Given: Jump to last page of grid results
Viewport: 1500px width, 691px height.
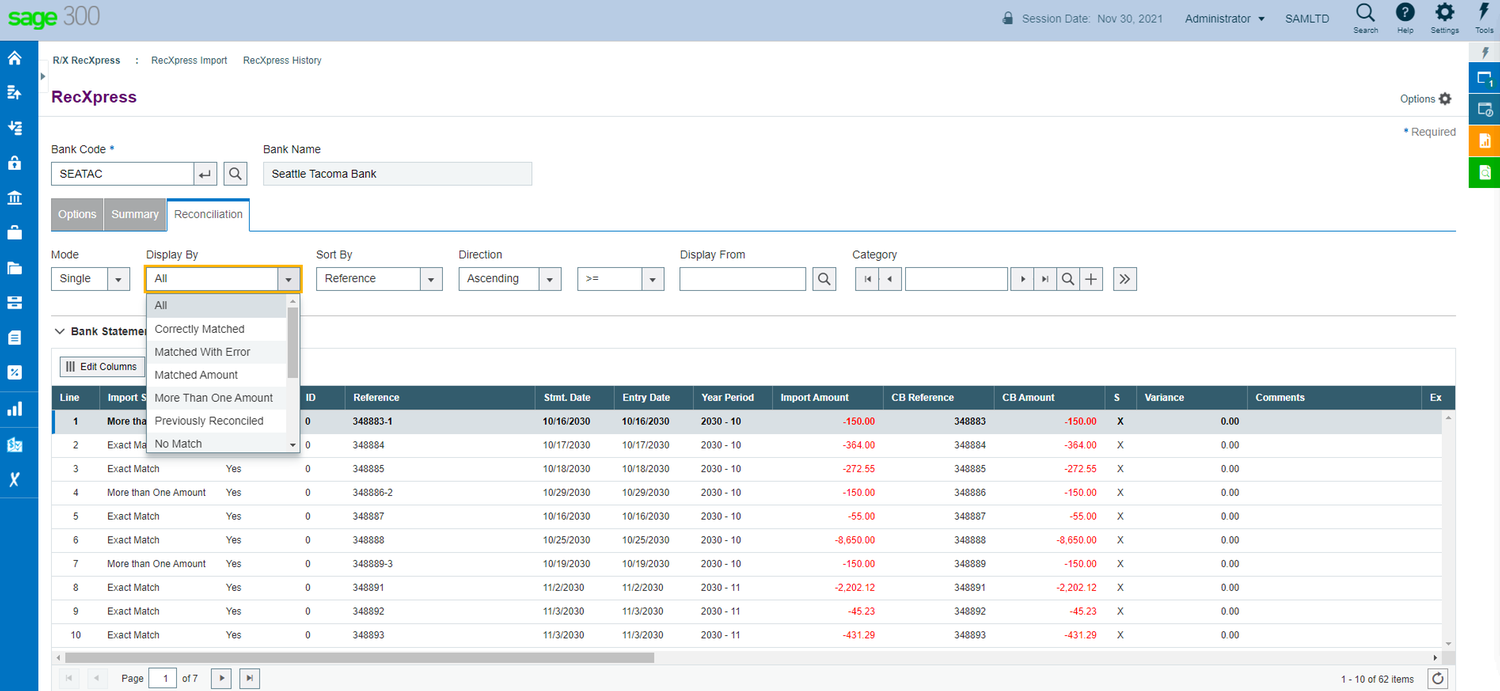Looking at the screenshot, I should (x=250, y=679).
